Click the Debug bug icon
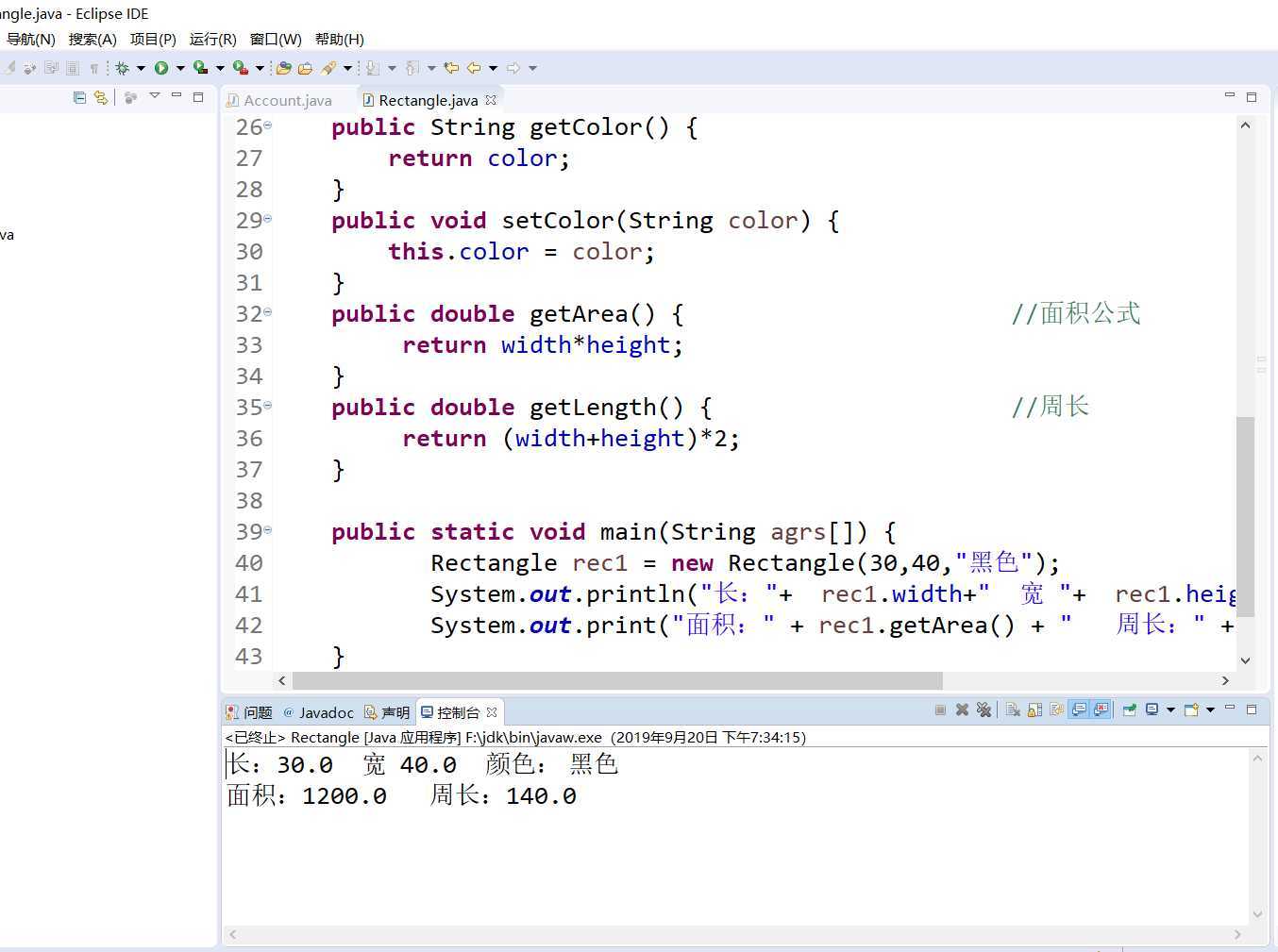This screenshot has width=1278, height=952. tap(121, 68)
